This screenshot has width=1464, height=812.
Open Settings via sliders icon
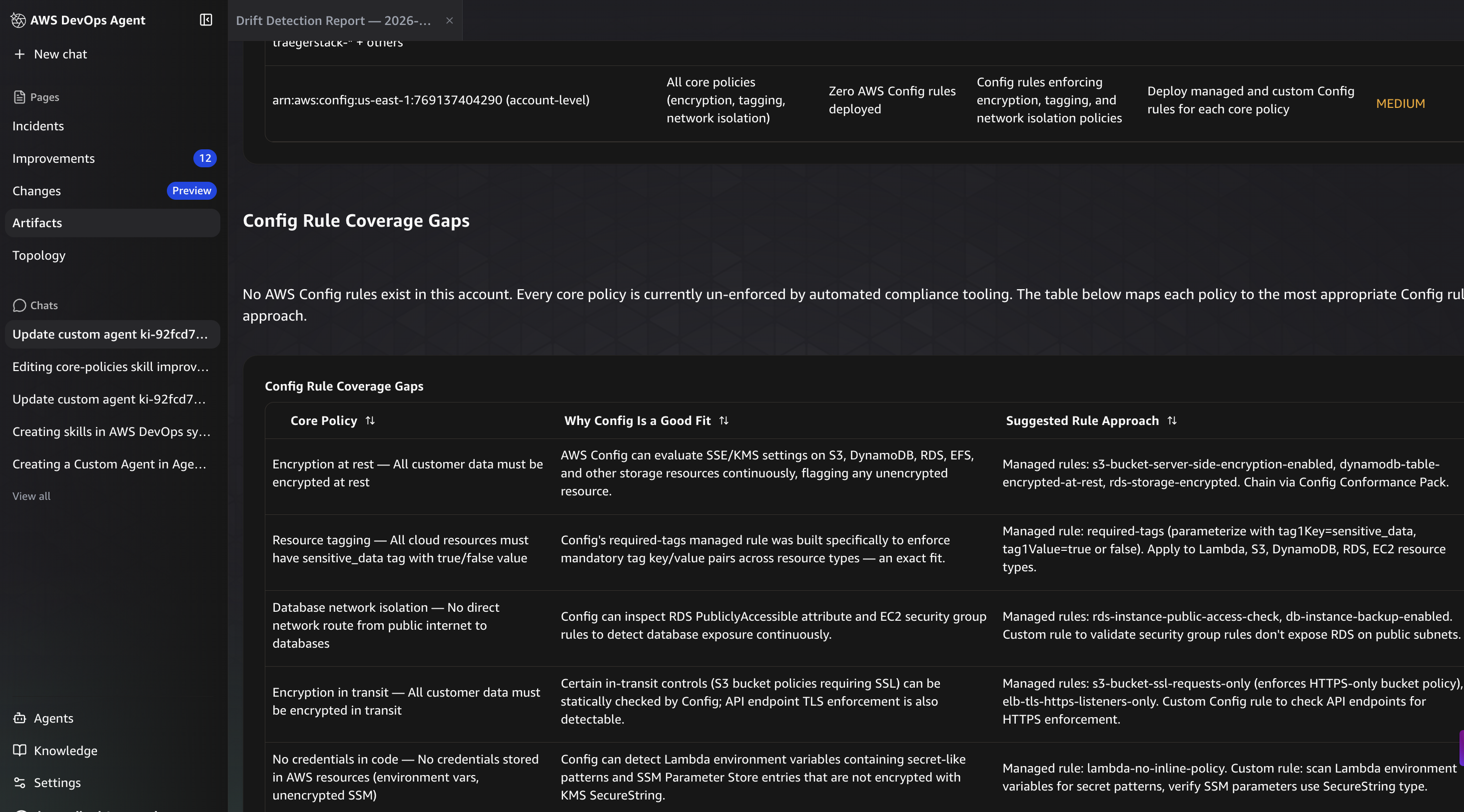(19, 783)
